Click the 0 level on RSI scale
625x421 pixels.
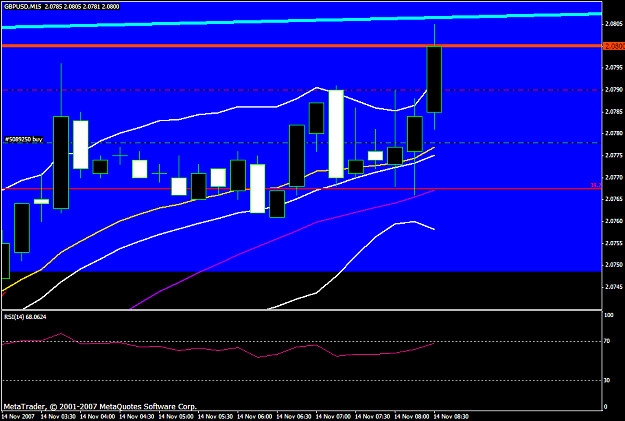(606, 407)
